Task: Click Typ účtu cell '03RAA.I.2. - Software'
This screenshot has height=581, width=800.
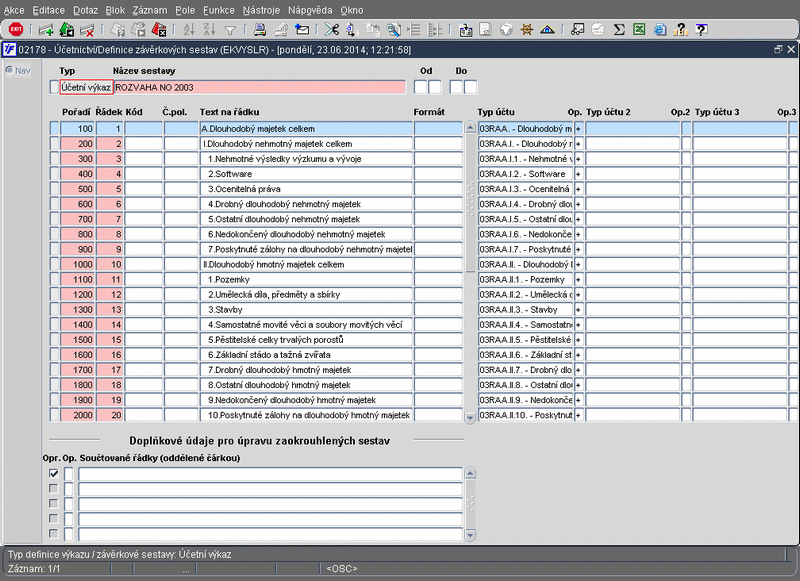Action: click(x=526, y=174)
